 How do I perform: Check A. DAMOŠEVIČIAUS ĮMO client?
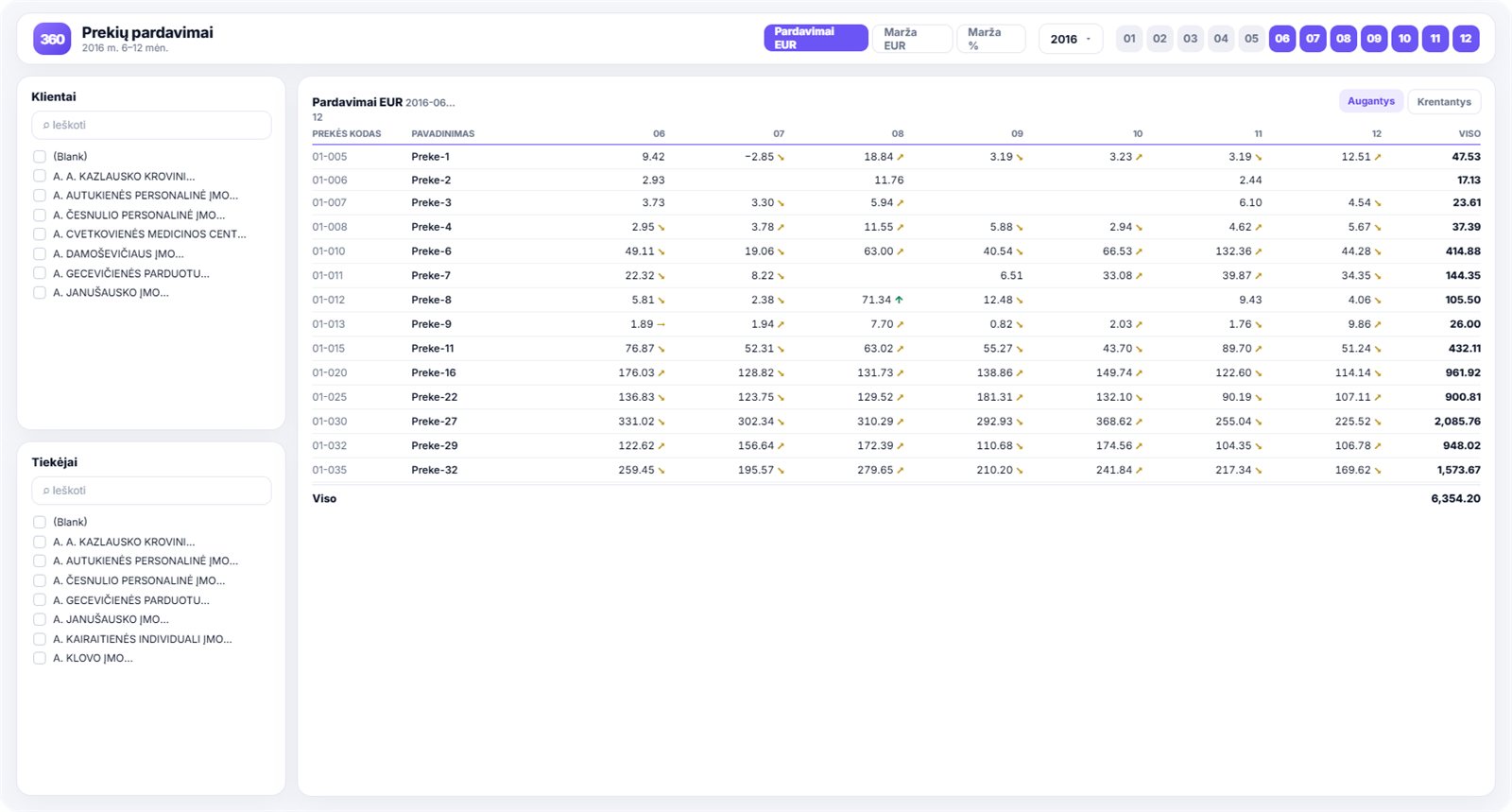(40, 254)
